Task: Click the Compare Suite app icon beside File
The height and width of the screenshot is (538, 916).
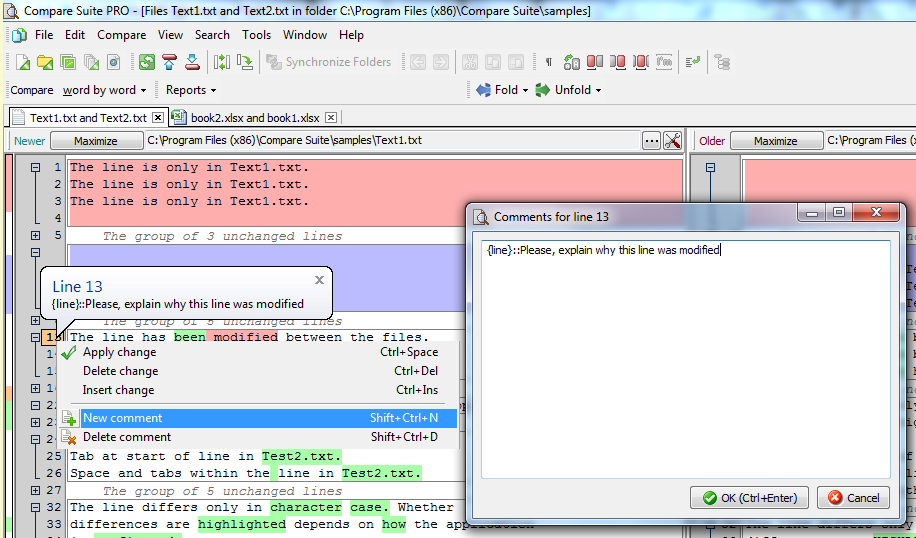Action: (19, 36)
